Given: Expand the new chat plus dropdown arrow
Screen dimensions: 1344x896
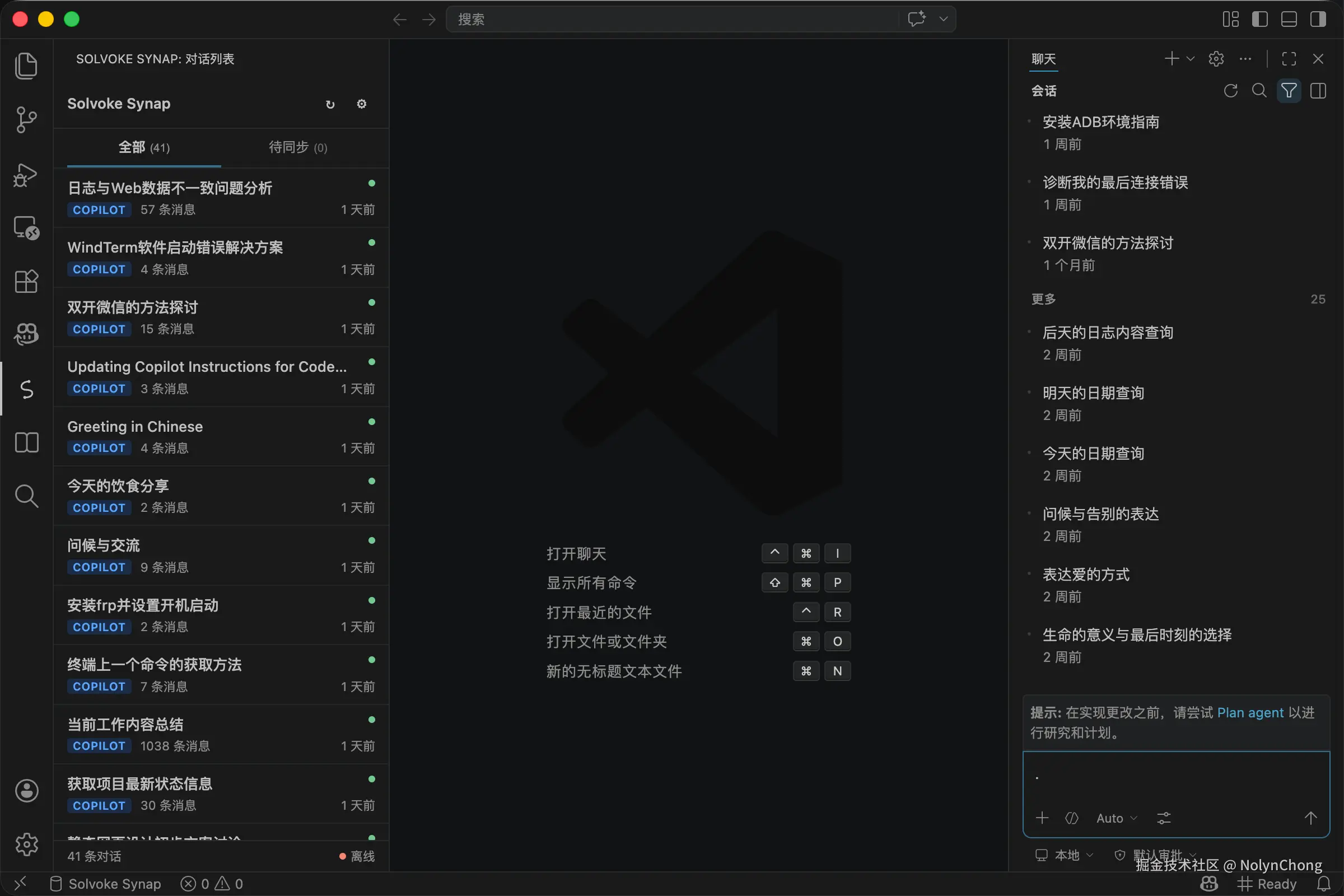Looking at the screenshot, I should click(x=1191, y=59).
